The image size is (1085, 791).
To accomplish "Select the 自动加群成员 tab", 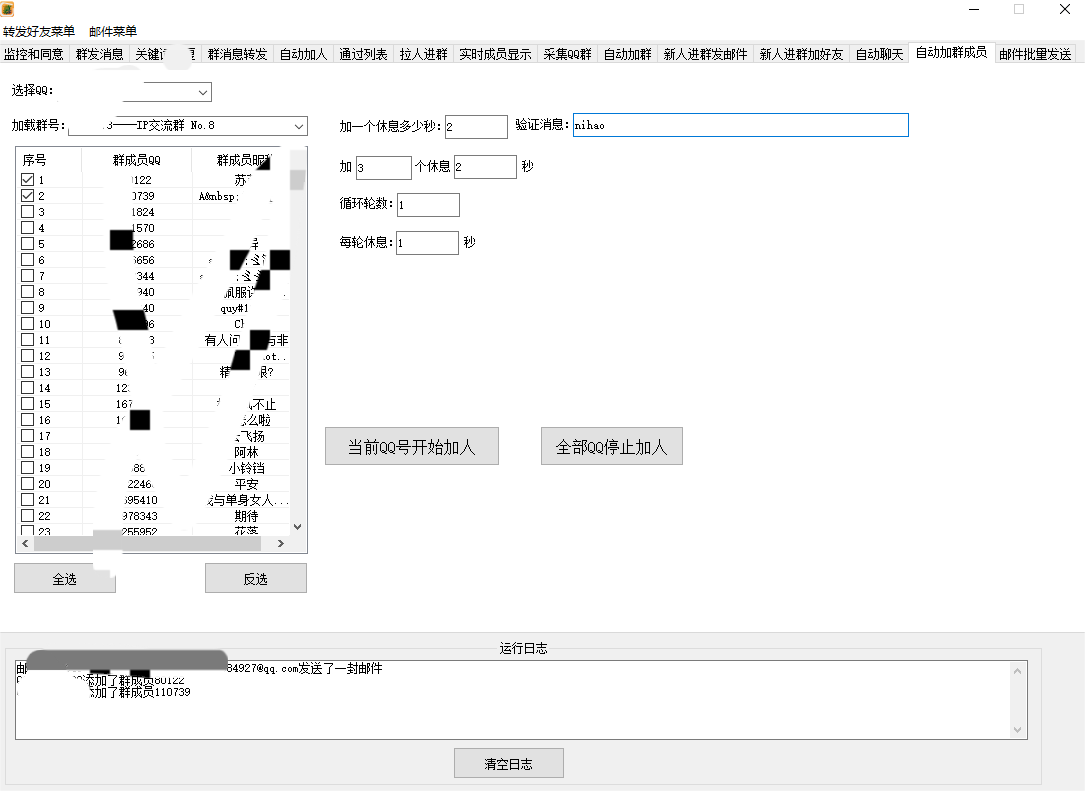I will pos(951,53).
